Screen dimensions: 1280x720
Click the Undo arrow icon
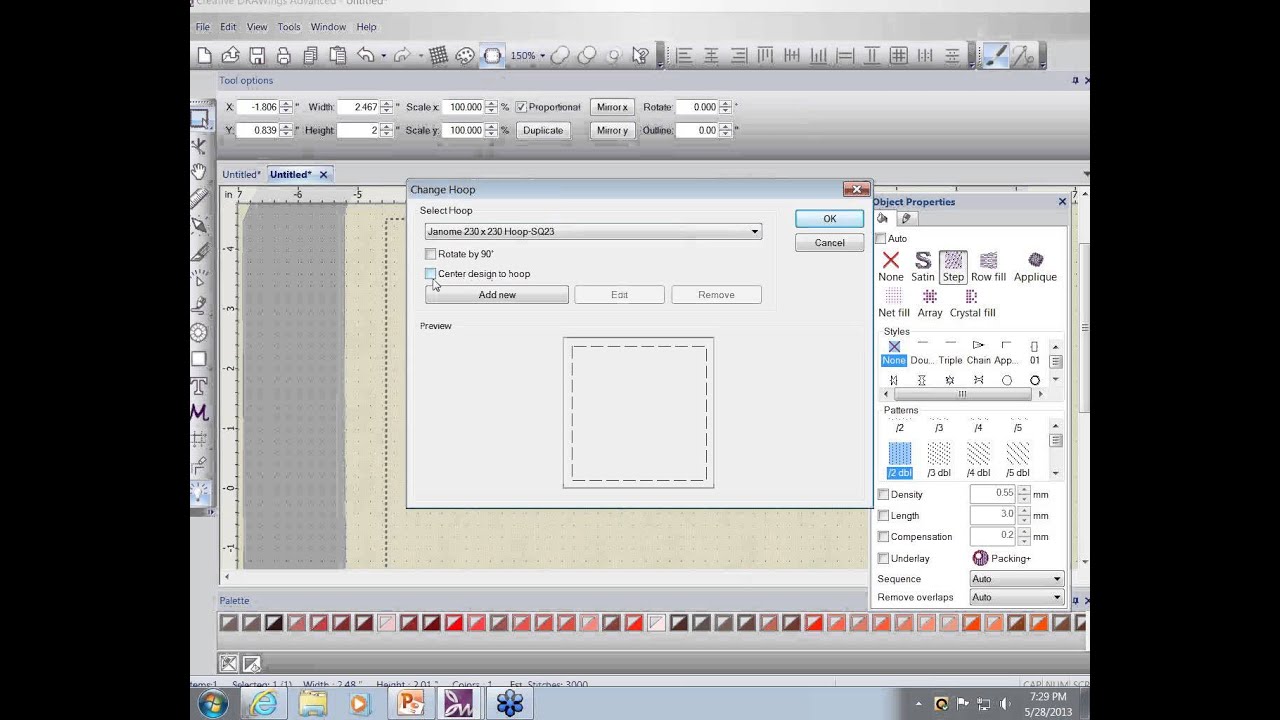pos(366,56)
